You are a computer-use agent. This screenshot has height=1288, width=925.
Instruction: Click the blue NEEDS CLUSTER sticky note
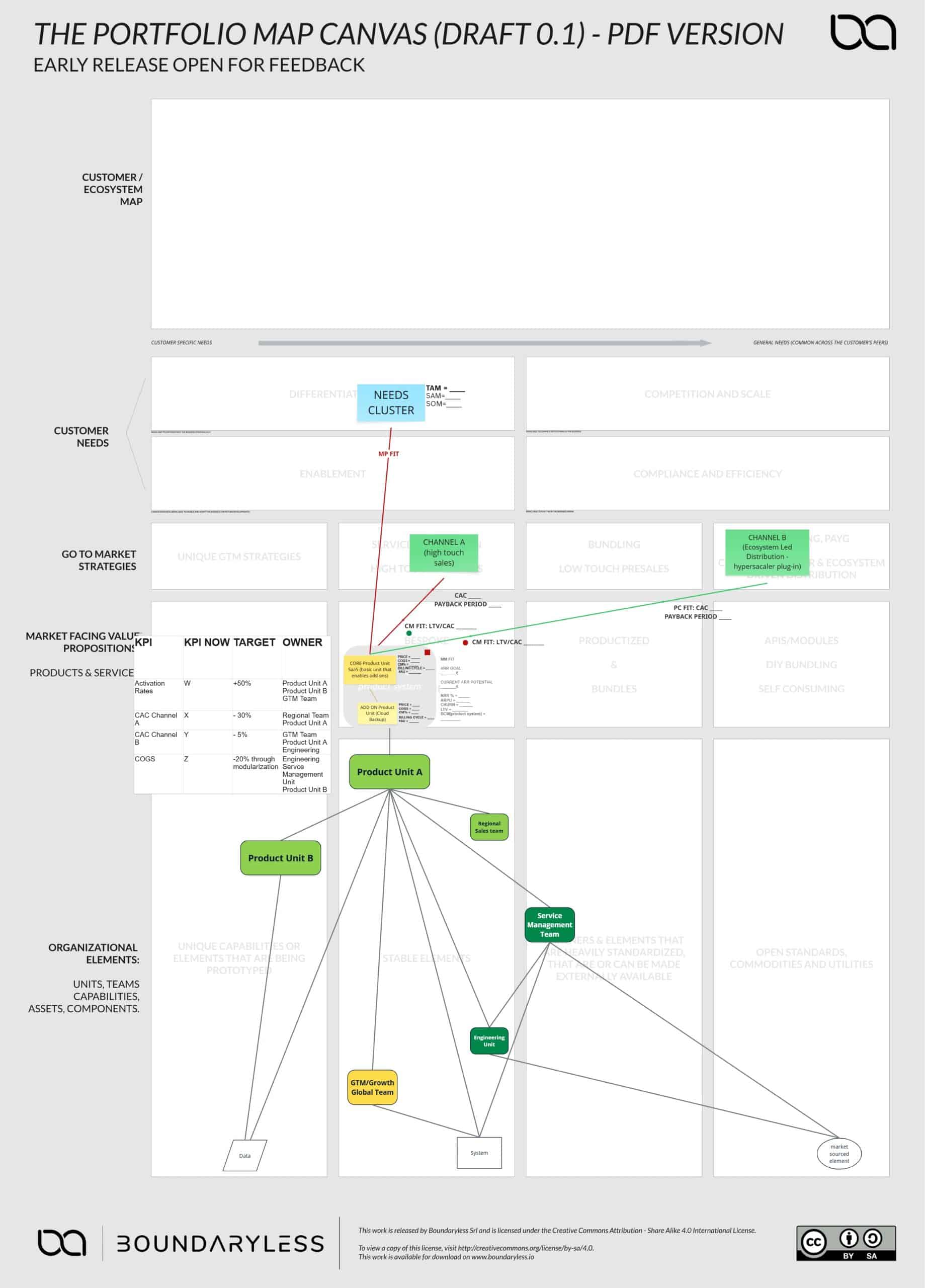click(391, 402)
